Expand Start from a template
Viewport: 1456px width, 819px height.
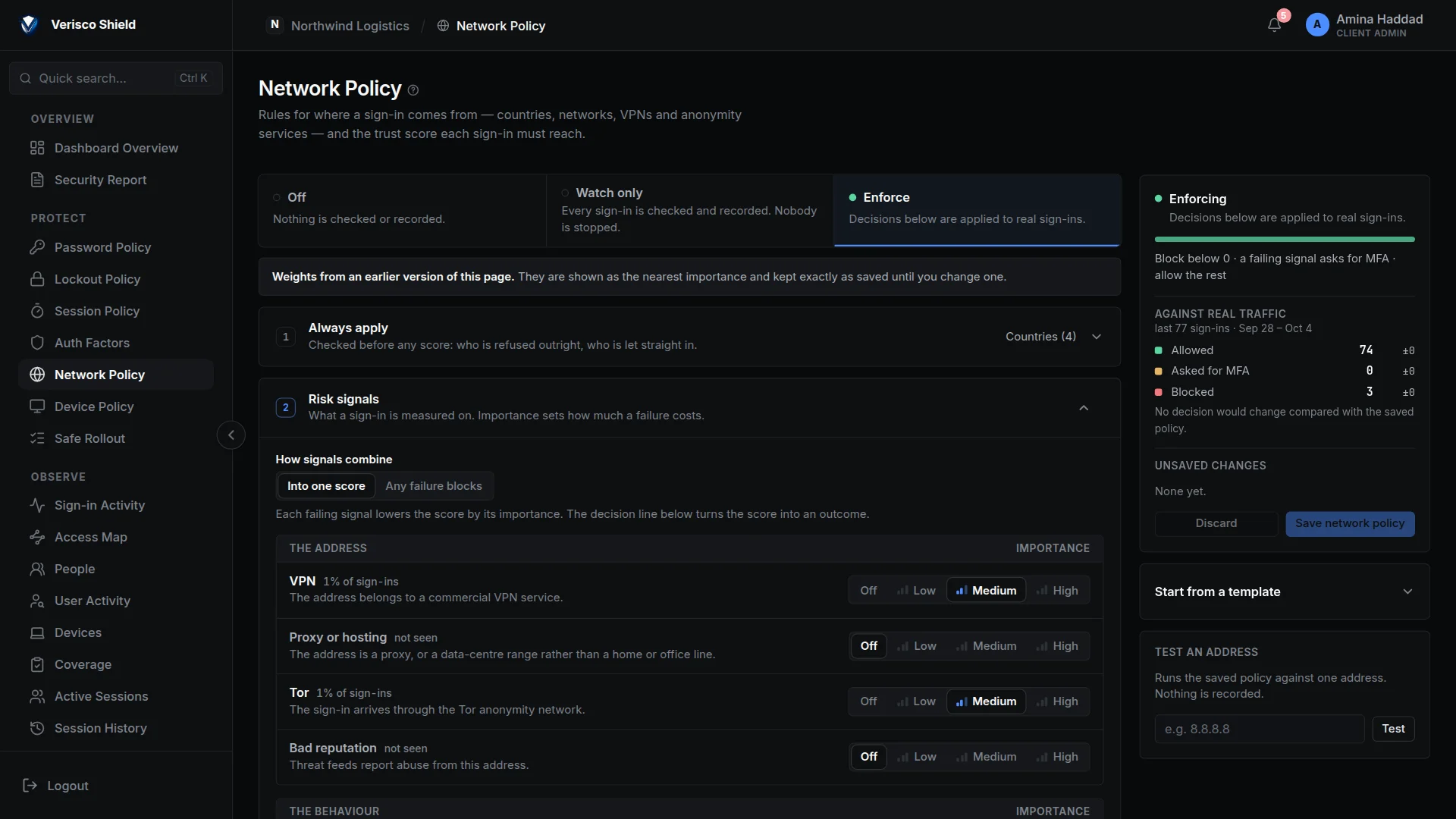(x=1285, y=591)
